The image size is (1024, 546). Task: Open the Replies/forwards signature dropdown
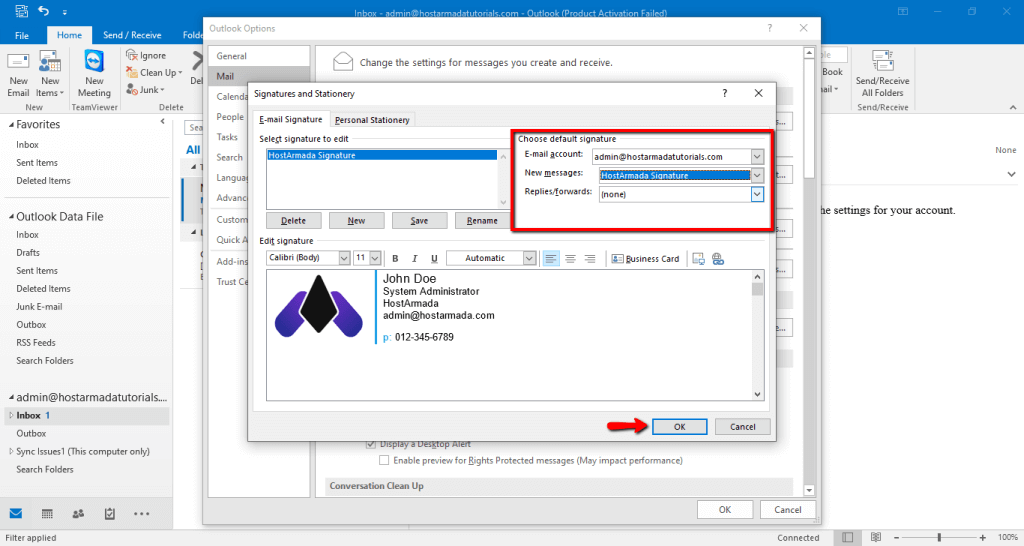pos(757,194)
